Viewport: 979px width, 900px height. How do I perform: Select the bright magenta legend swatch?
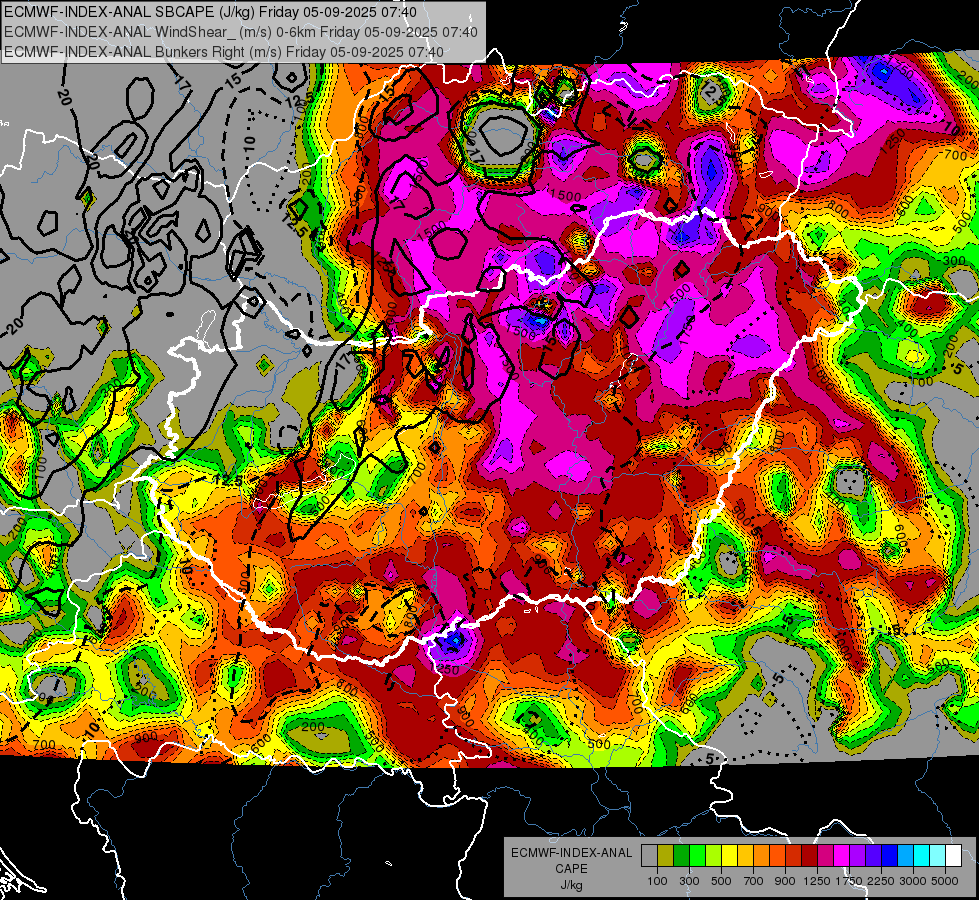[x=842, y=855]
